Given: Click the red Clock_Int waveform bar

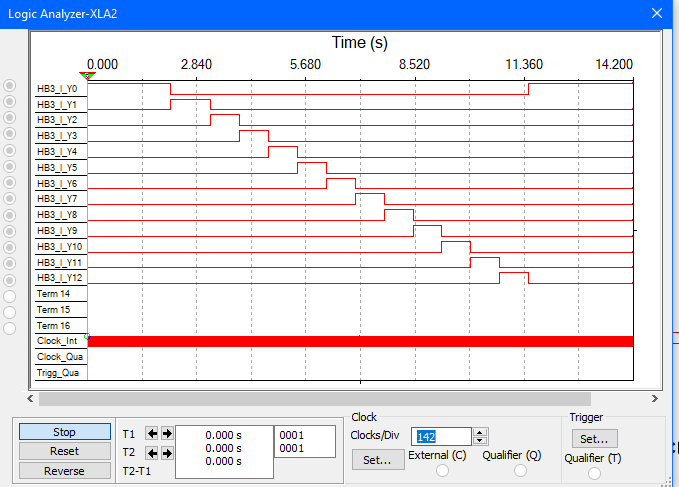Looking at the screenshot, I should [360, 342].
